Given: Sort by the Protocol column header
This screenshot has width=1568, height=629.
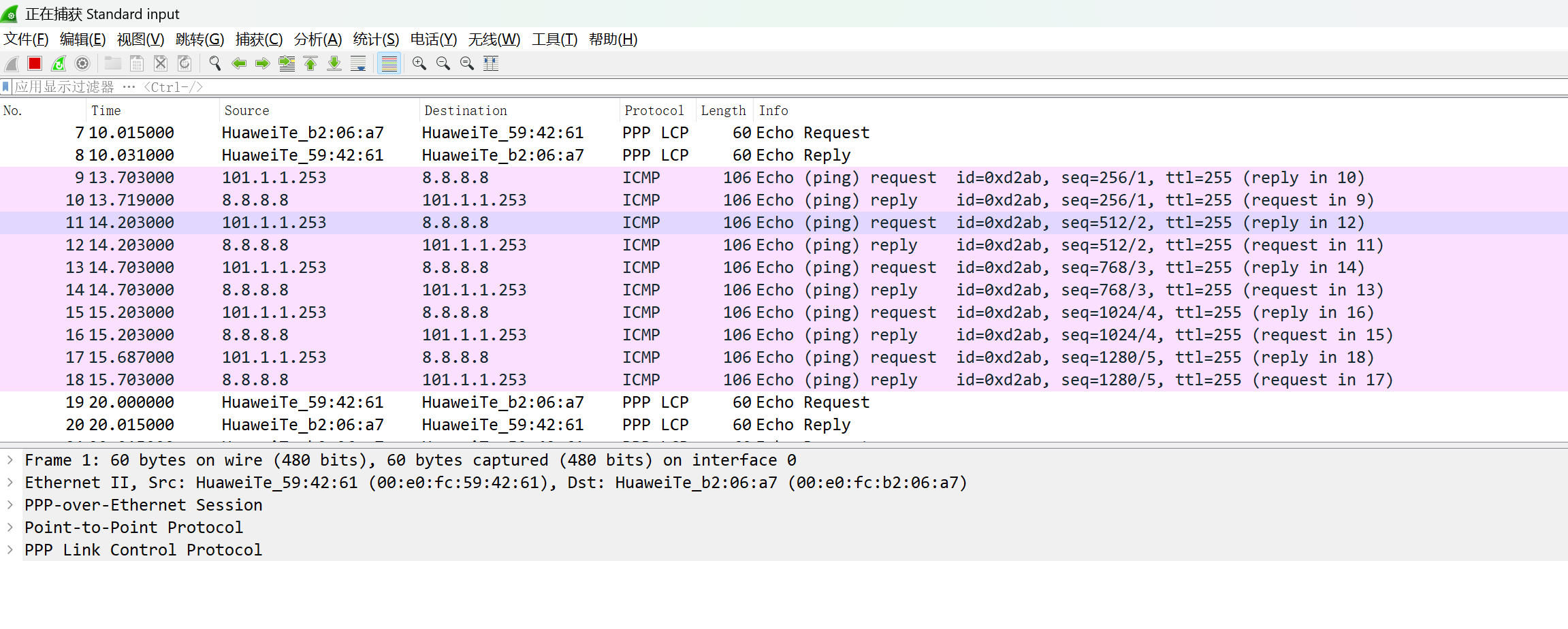Looking at the screenshot, I should 654,110.
